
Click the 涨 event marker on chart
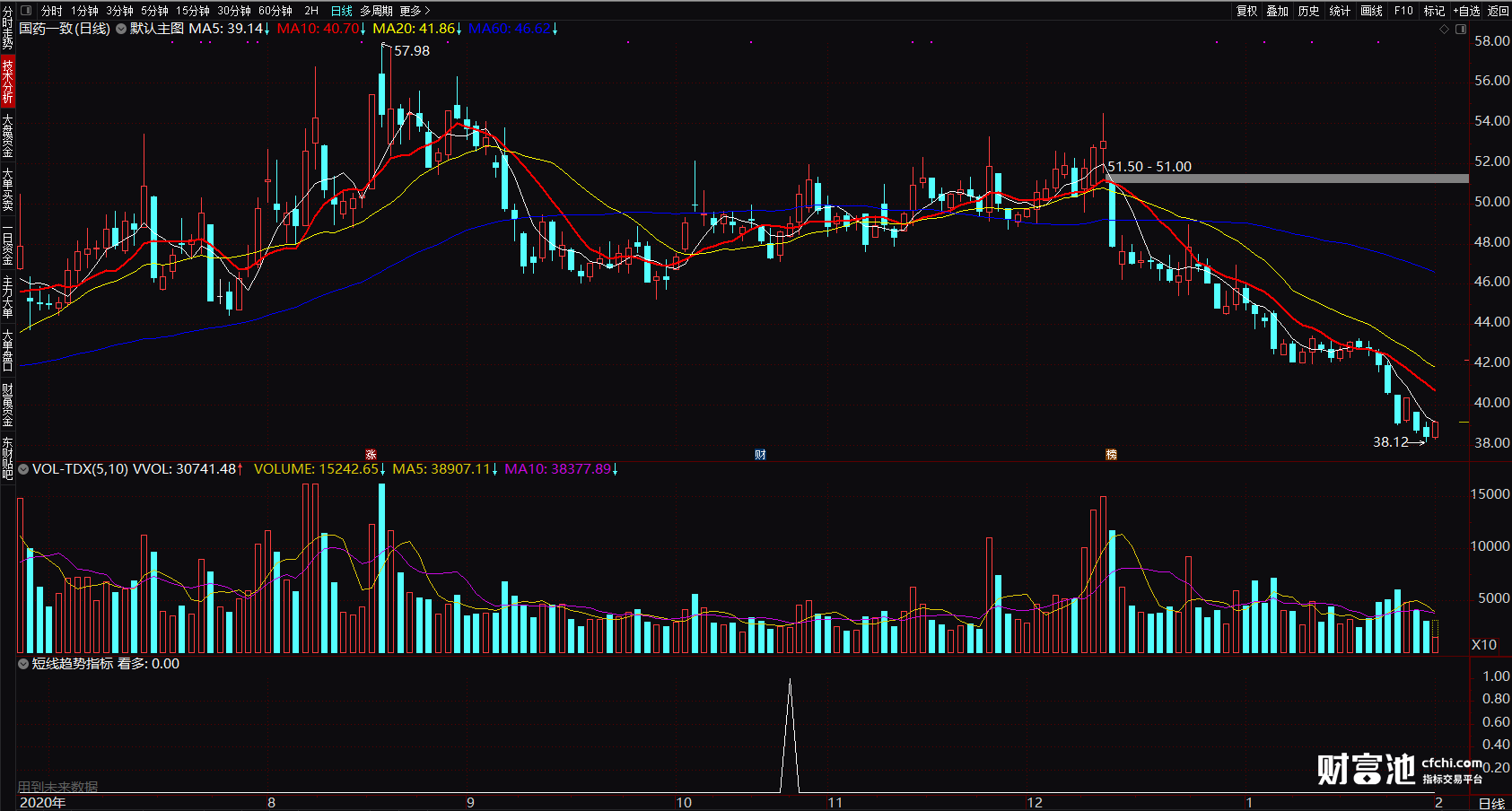point(371,455)
